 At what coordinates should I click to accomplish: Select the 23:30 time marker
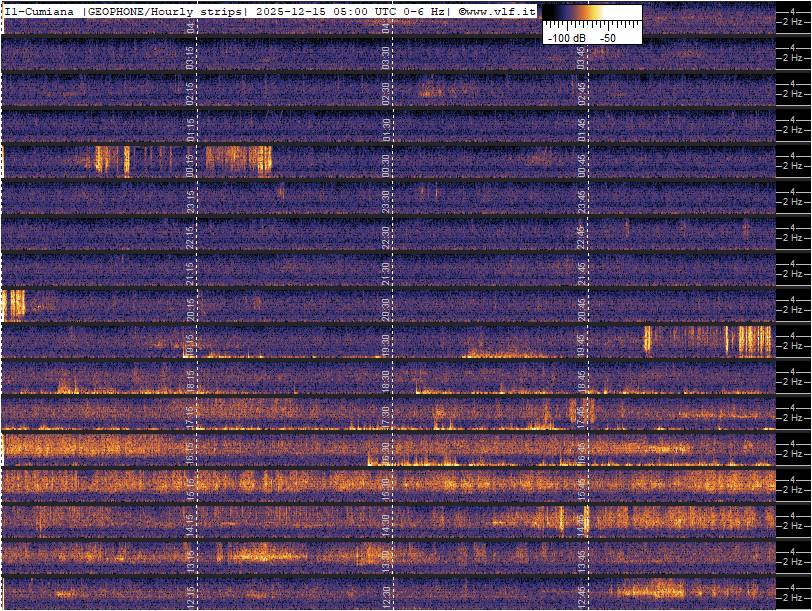click(386, 202)
